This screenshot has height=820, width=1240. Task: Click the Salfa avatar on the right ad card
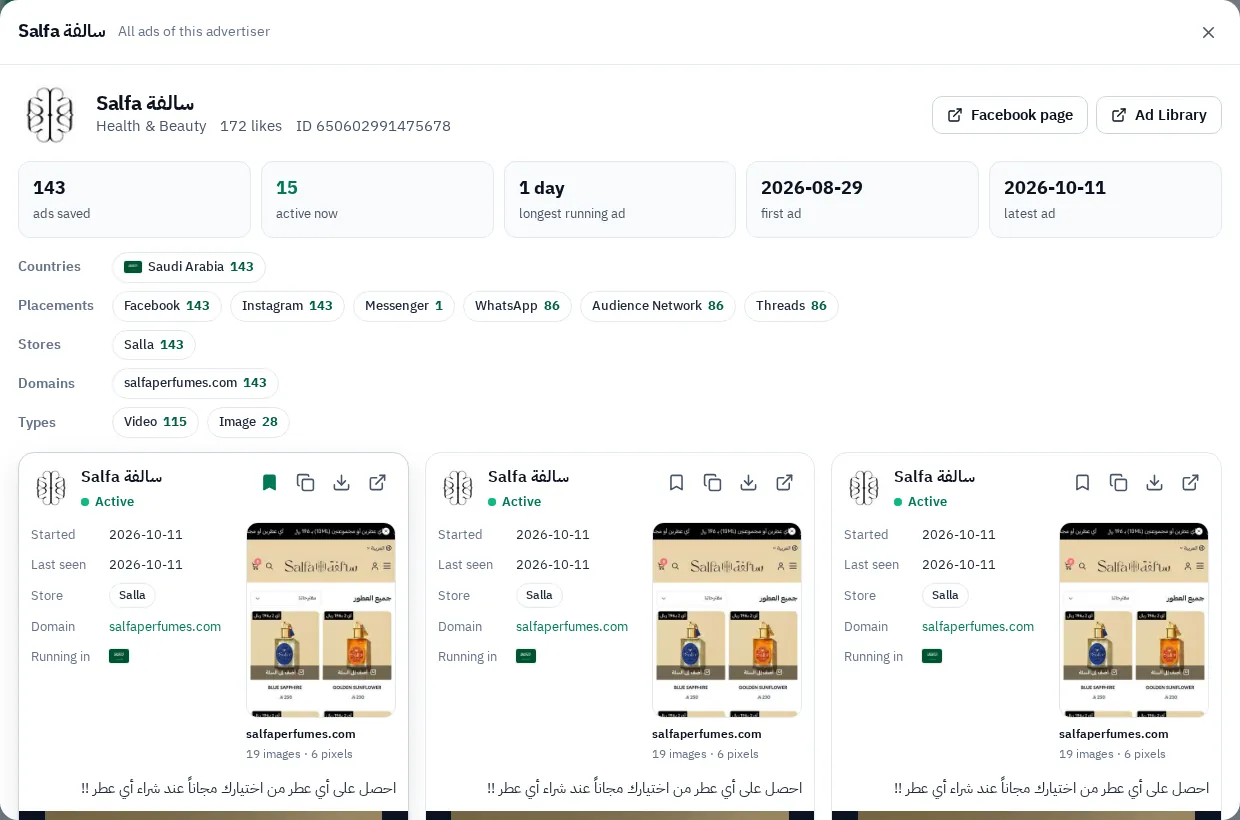point(864,488)
